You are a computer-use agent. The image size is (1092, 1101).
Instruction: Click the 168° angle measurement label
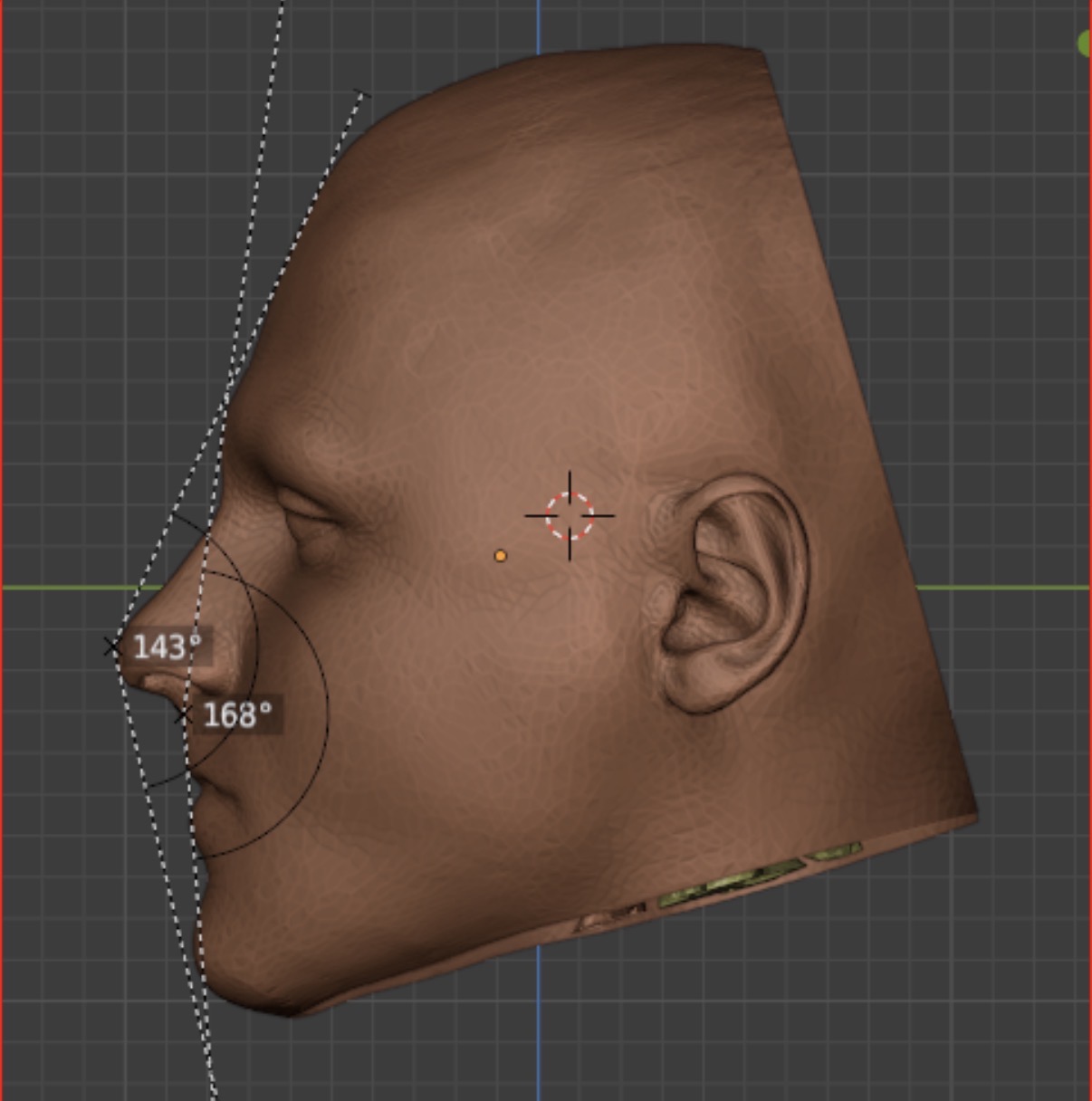pyautogui.click(x=238, y=715)
